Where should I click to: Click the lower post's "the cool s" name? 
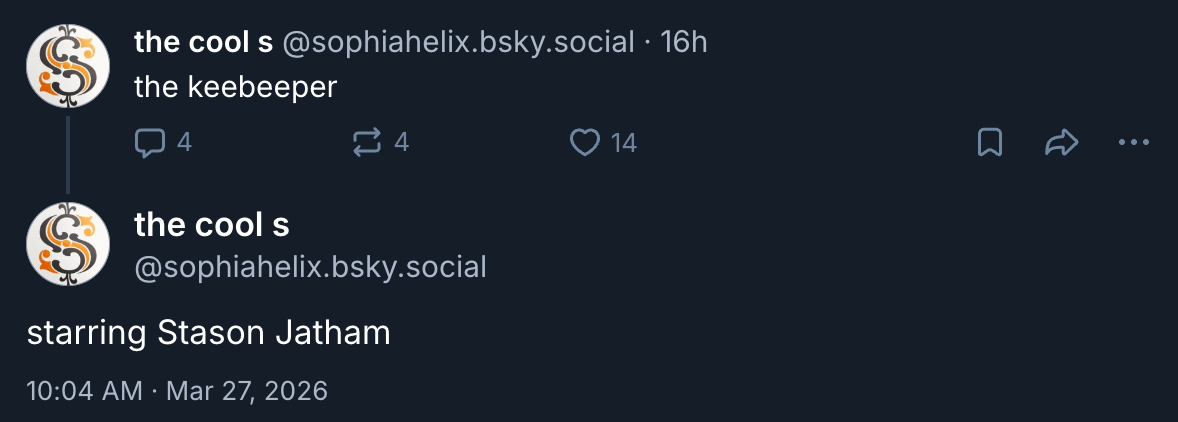pyautogui.click(x=212, y=225)
